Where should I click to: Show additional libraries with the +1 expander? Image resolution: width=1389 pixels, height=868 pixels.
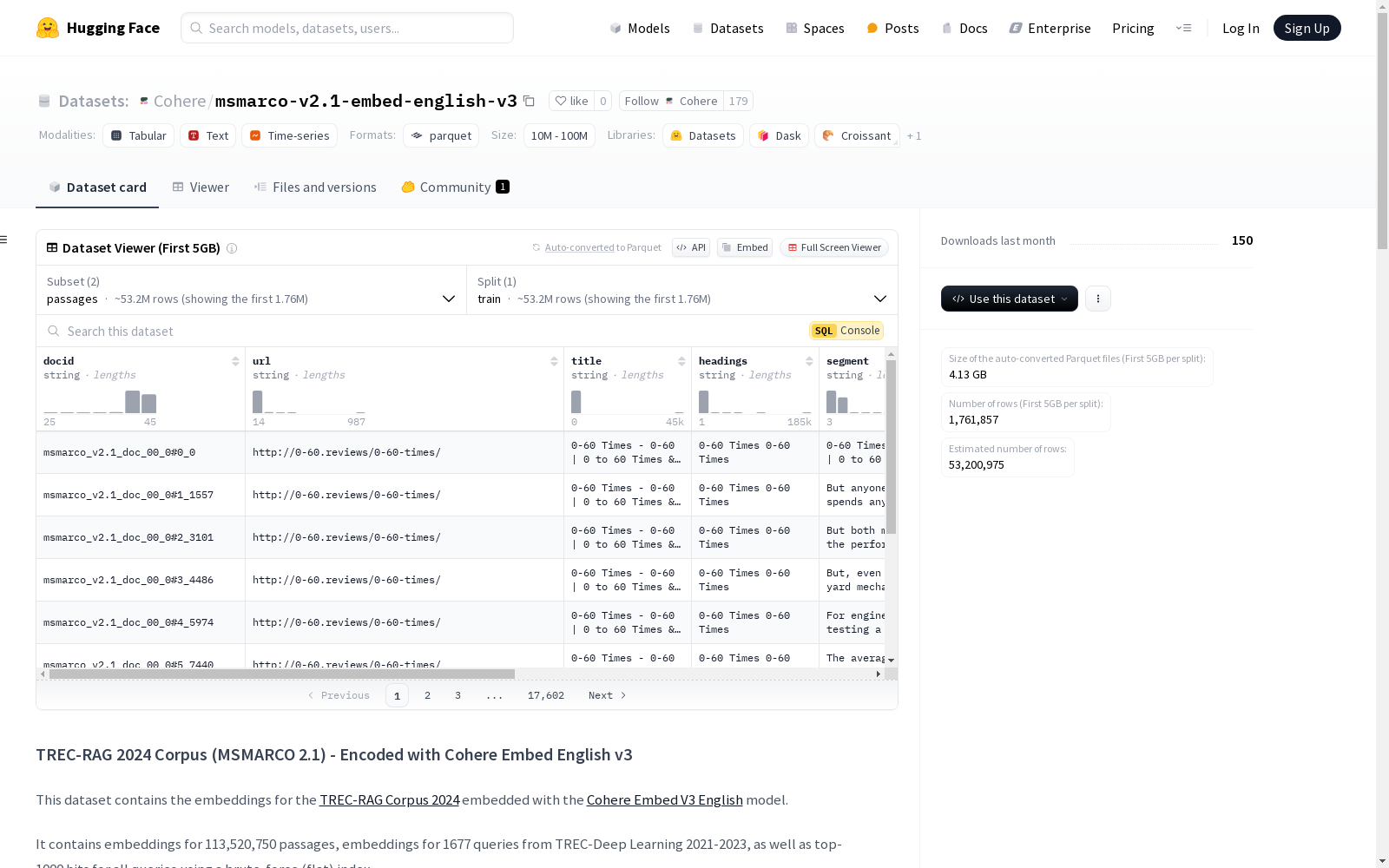[914, 135]
